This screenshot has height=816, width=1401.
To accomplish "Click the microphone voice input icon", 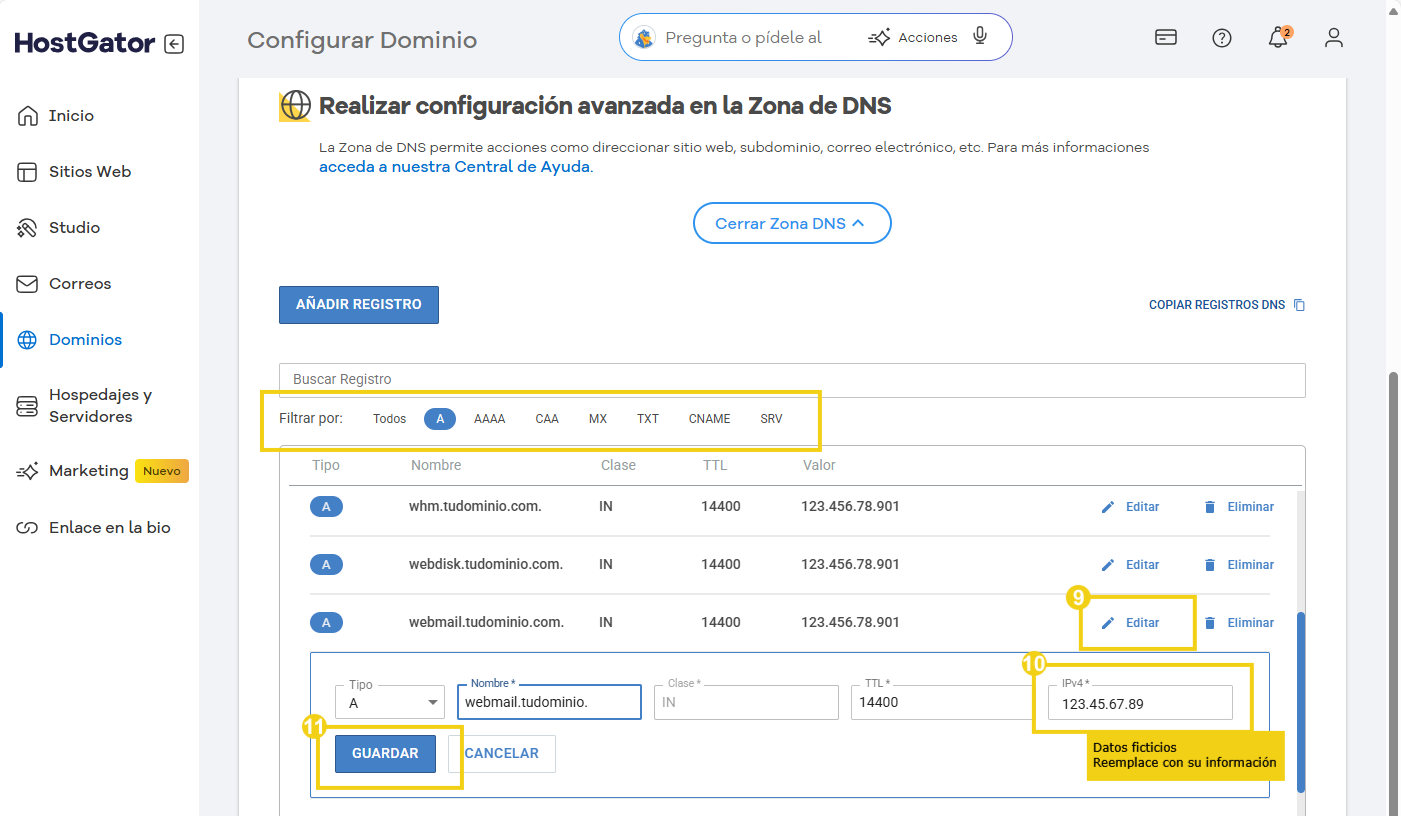I will (x=980, y=37).
